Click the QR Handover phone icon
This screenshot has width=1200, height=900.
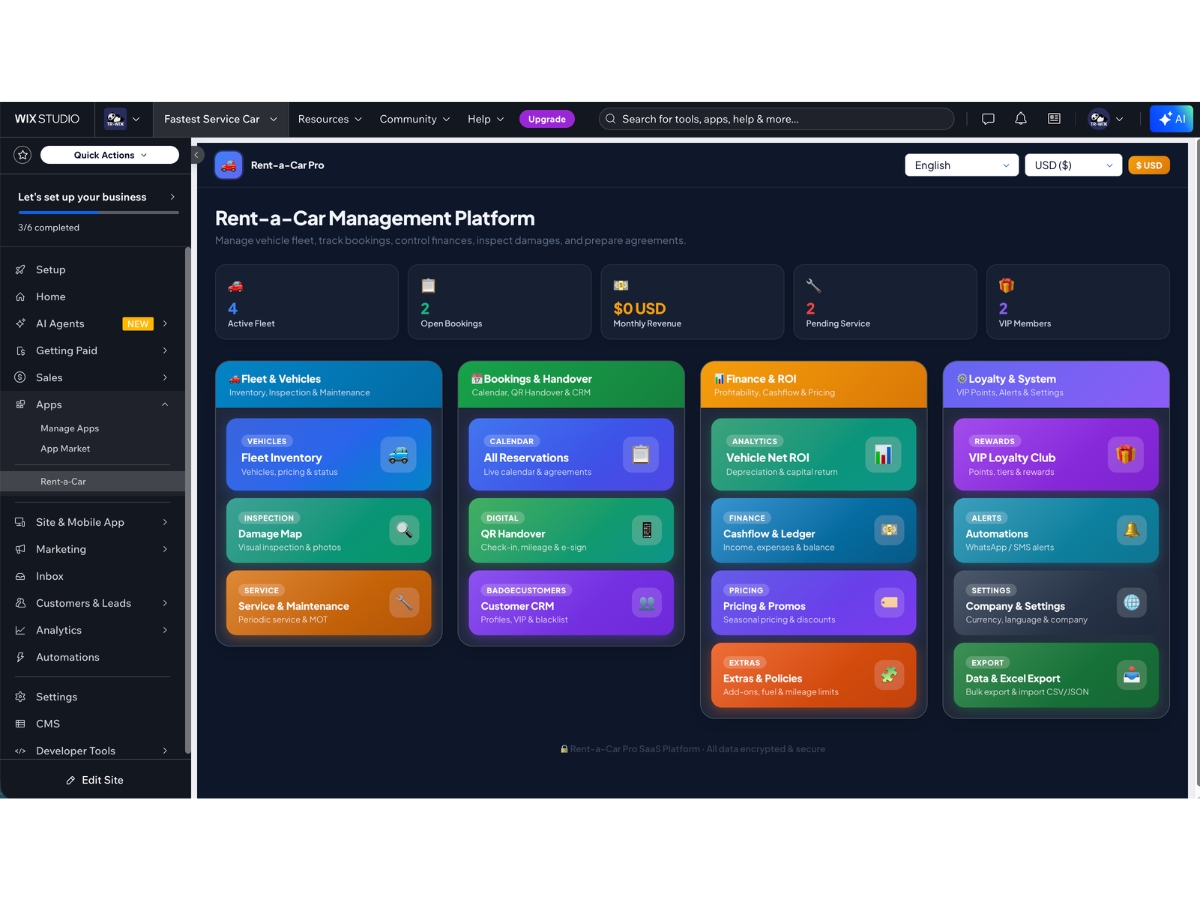[x=647, y=530]
